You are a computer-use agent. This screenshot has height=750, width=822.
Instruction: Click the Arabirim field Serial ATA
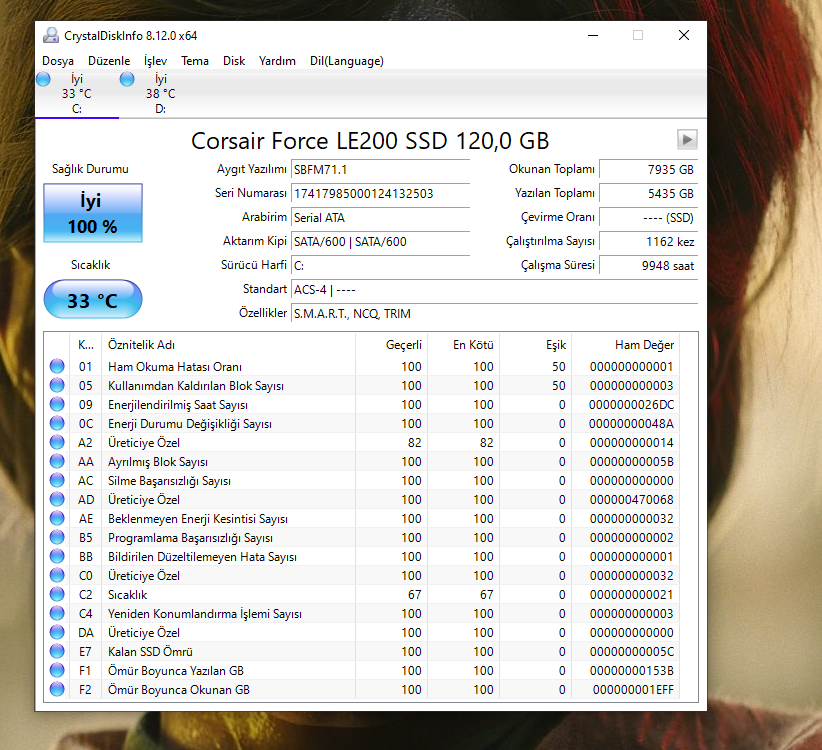point(380,218)
